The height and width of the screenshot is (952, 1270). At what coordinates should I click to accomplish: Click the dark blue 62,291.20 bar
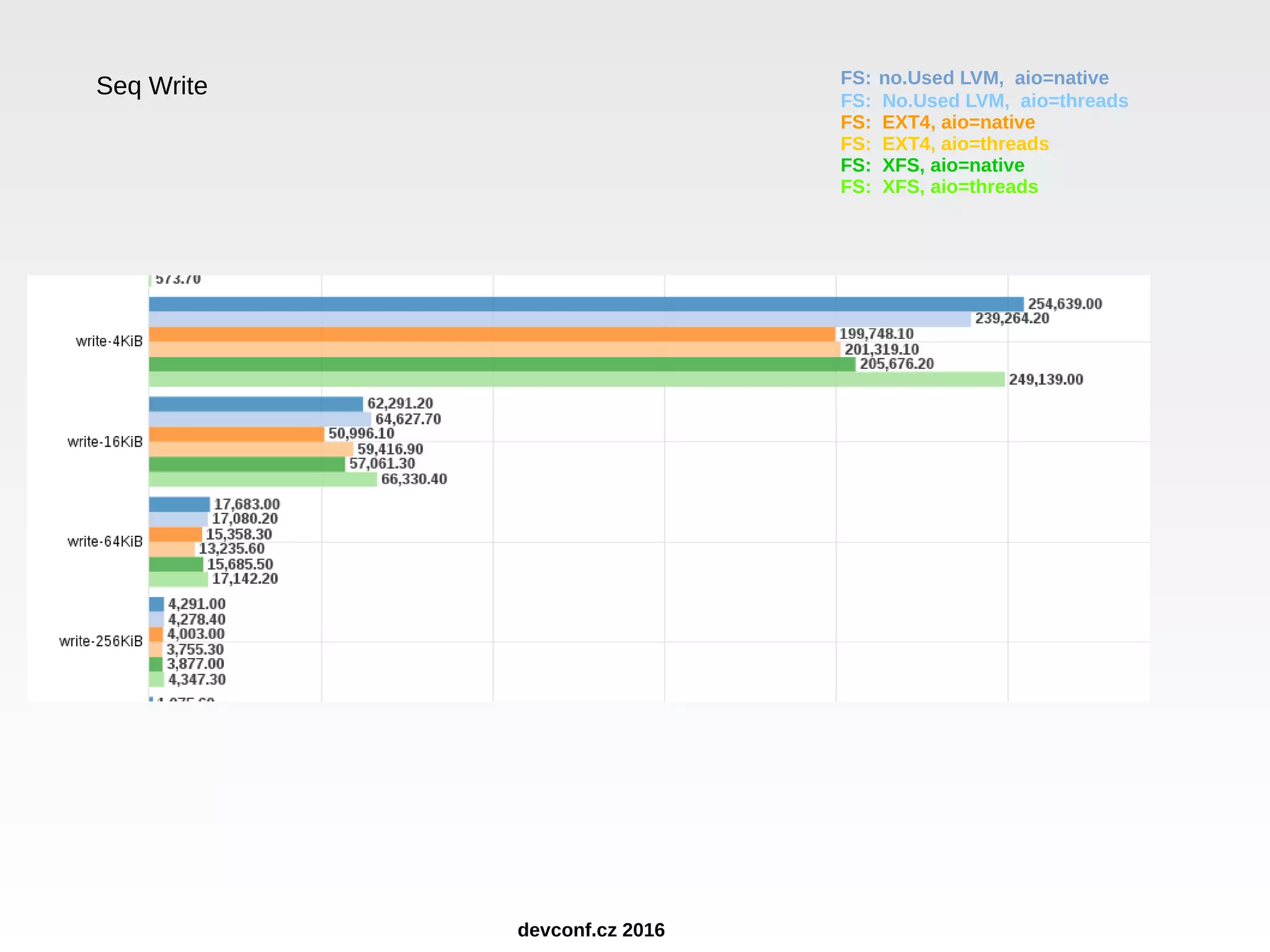click(x=255, y=404)
